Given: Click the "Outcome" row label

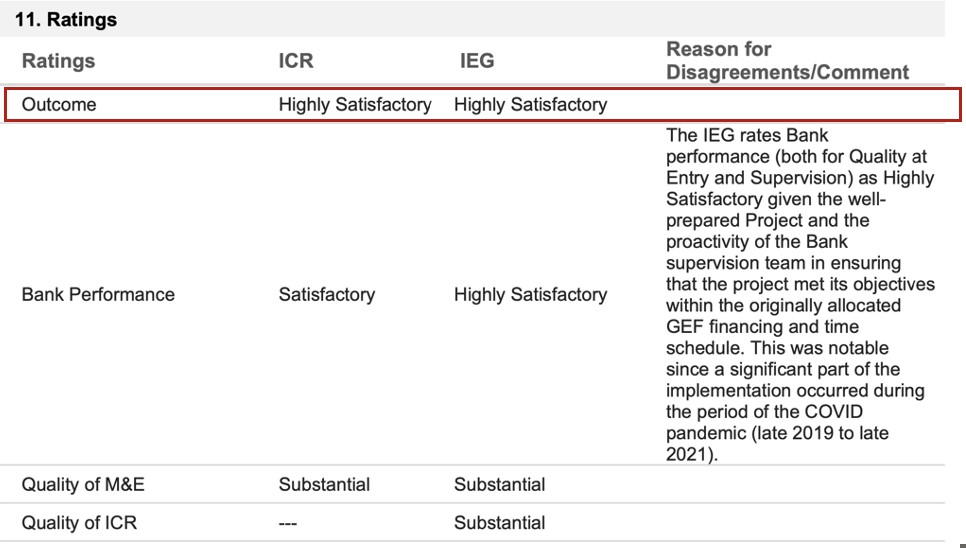Looking at the screenshot, I should (59, 104).
